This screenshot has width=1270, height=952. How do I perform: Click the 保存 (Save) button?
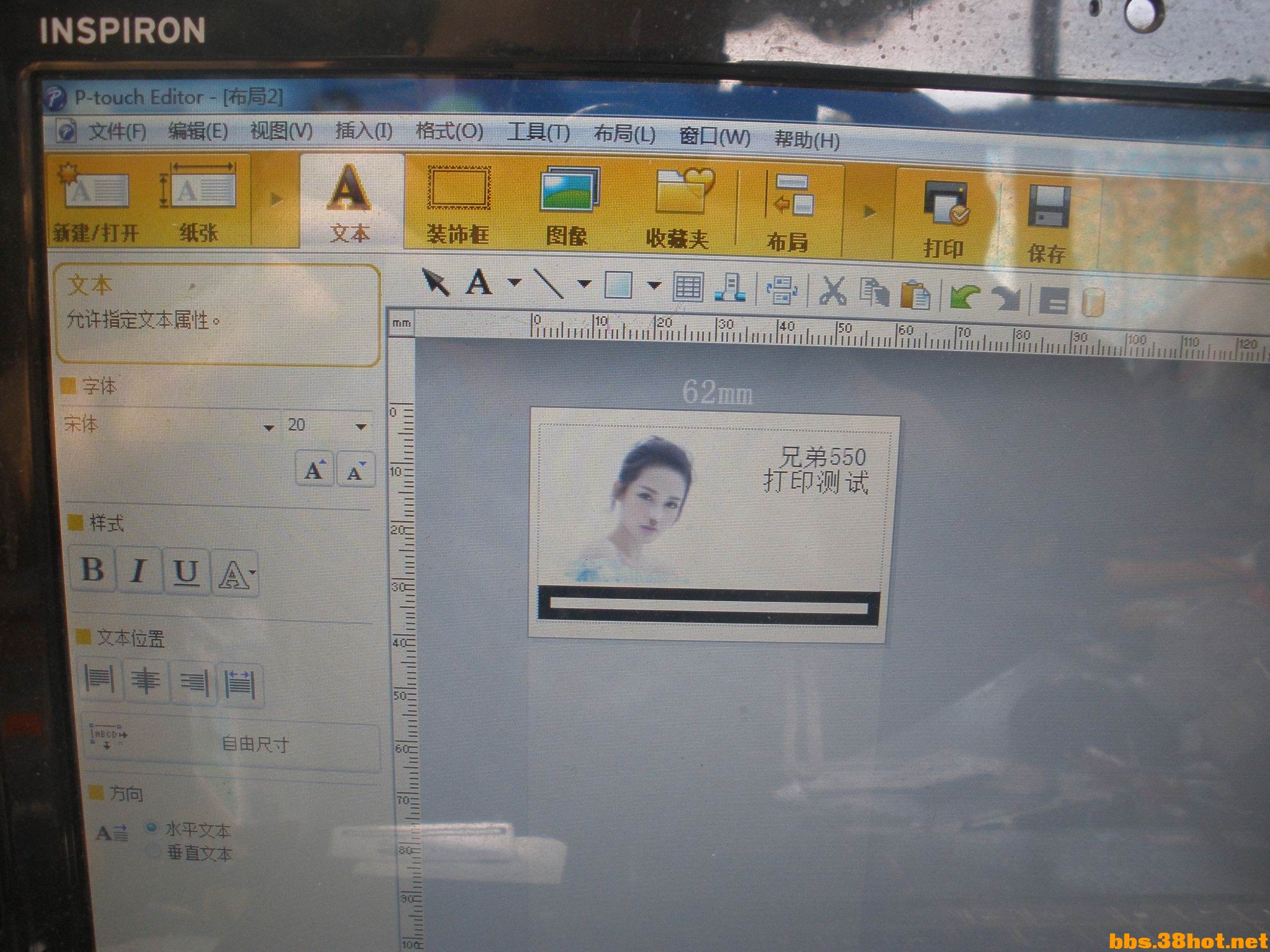1047,223
